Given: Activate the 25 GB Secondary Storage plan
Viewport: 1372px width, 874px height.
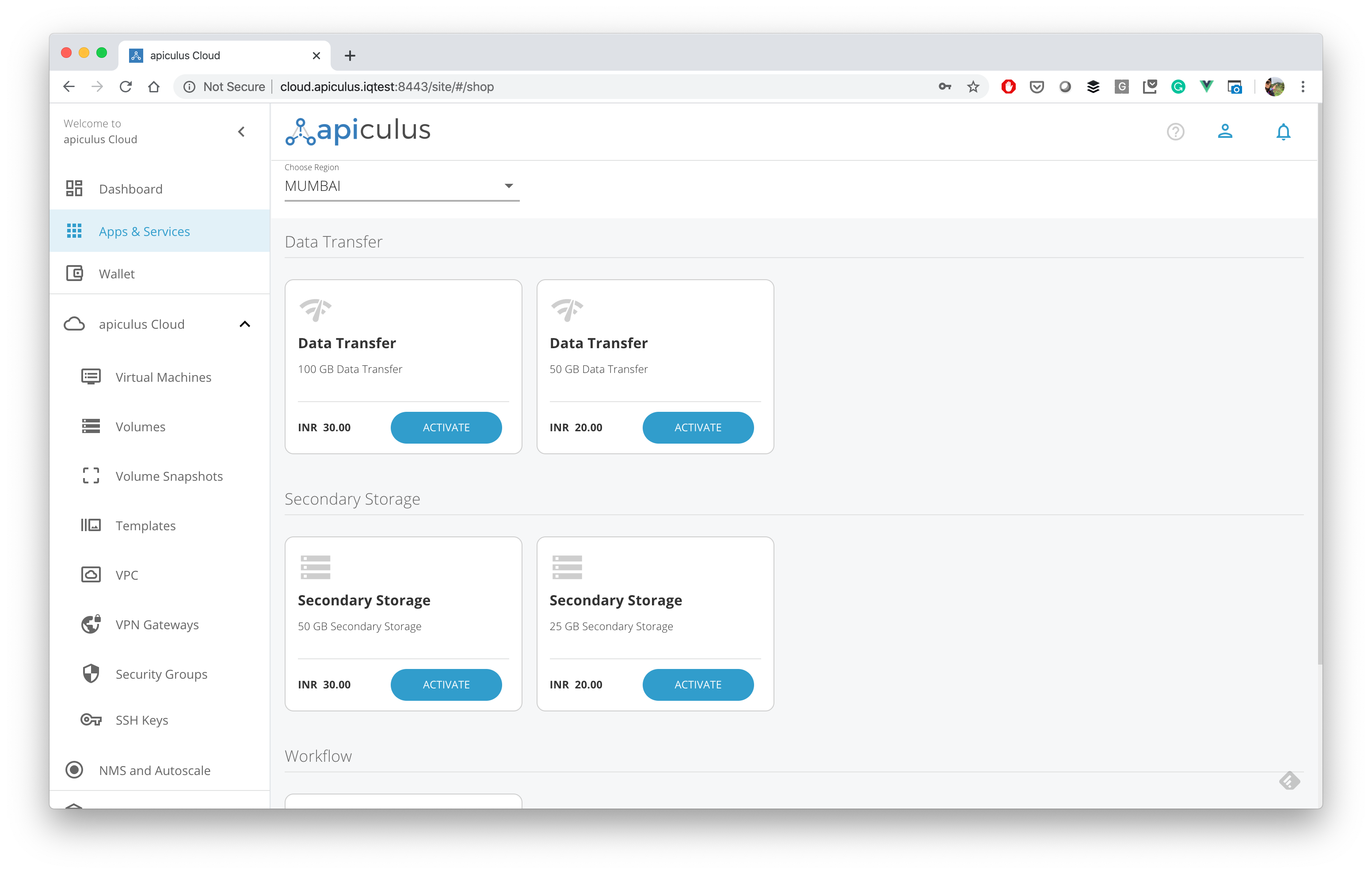Looking at the screenshot, I should 697,684.
